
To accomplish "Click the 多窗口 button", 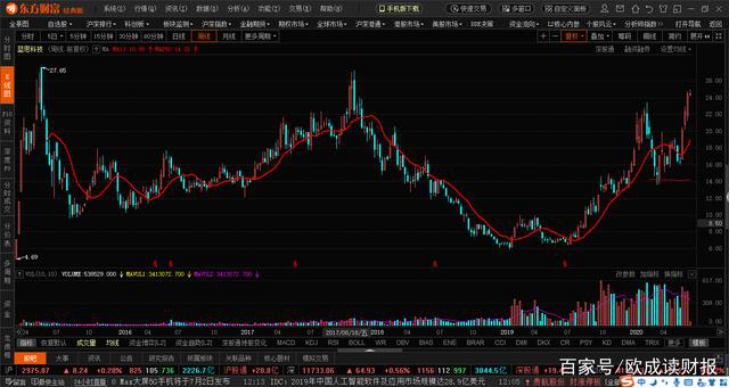I will tap(517, 8).
